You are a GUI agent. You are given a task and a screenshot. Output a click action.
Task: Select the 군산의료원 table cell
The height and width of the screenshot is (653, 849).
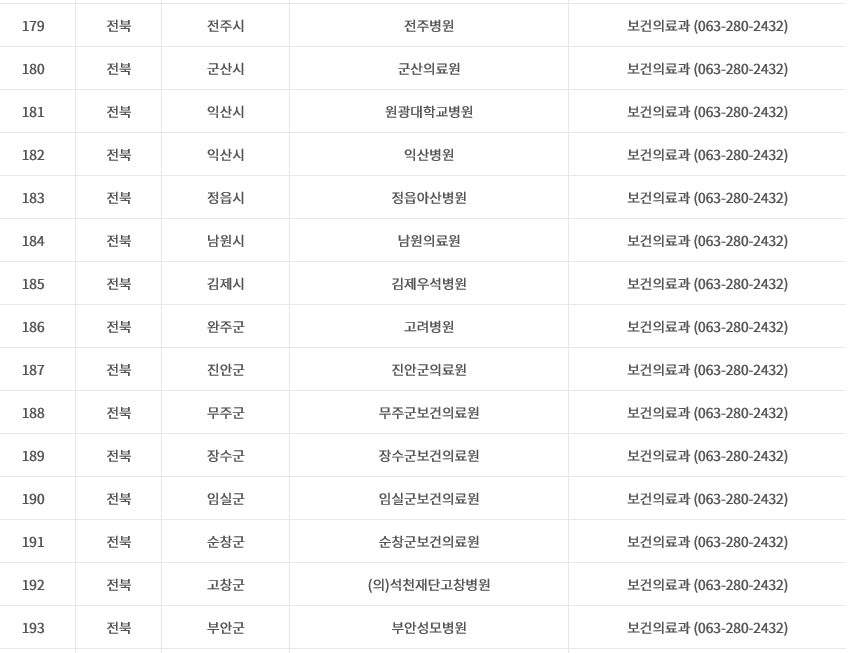pos(429,69)
